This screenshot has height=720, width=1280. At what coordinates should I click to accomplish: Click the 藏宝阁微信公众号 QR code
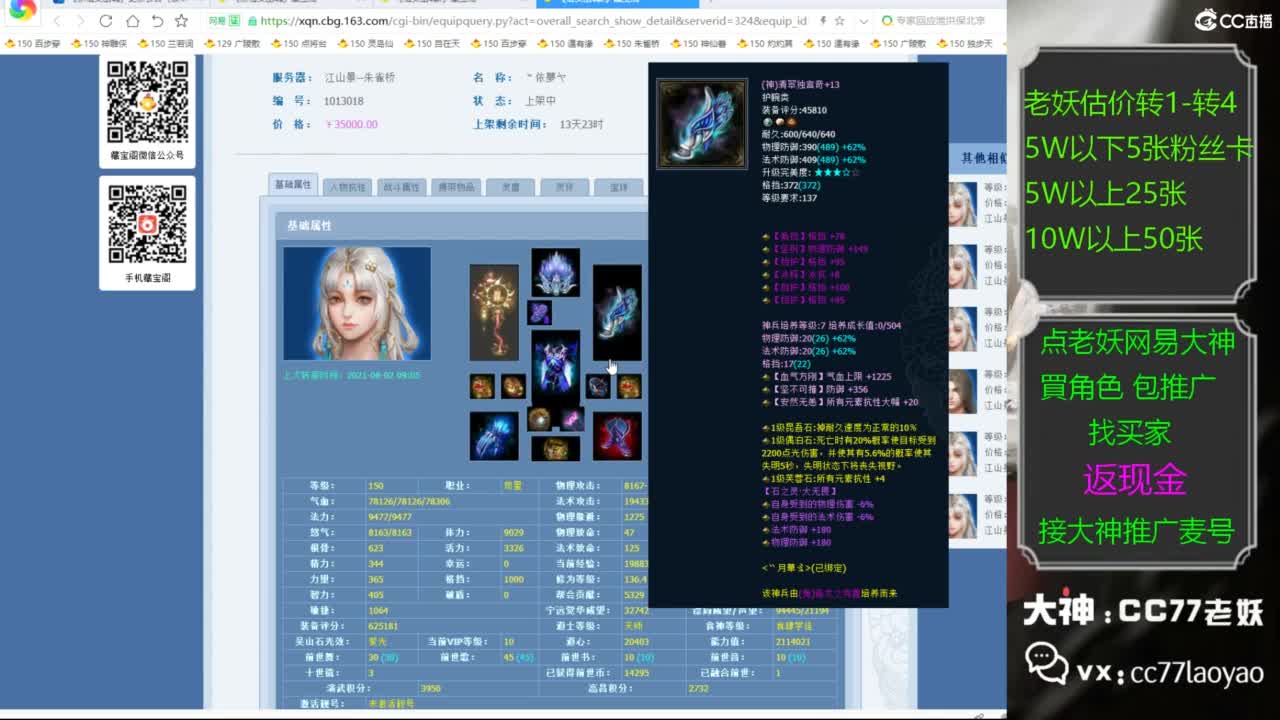click(148, 101)
